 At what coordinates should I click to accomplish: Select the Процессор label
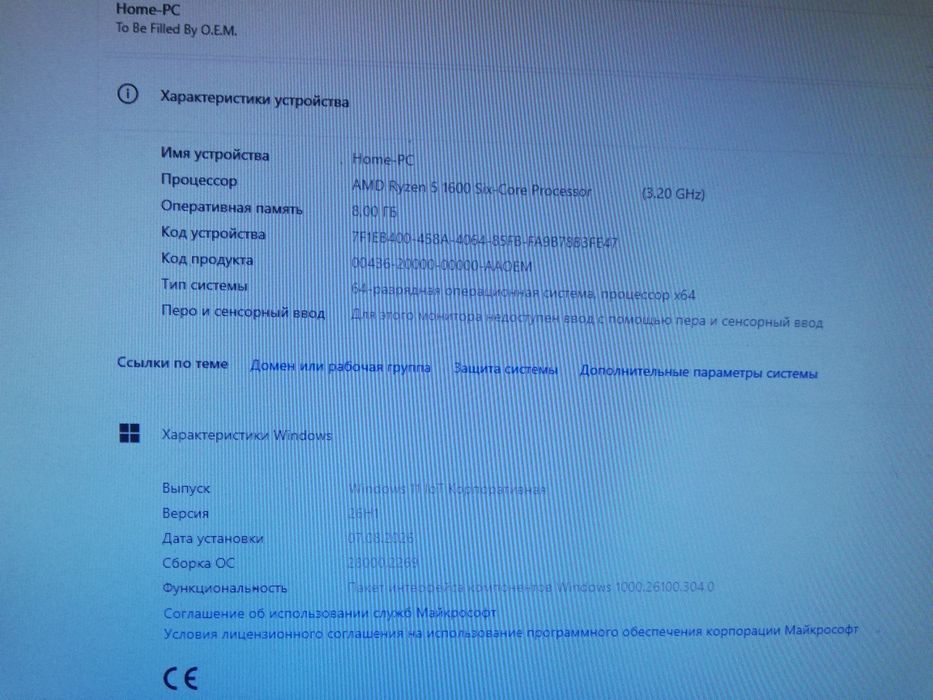coord(199,180)
